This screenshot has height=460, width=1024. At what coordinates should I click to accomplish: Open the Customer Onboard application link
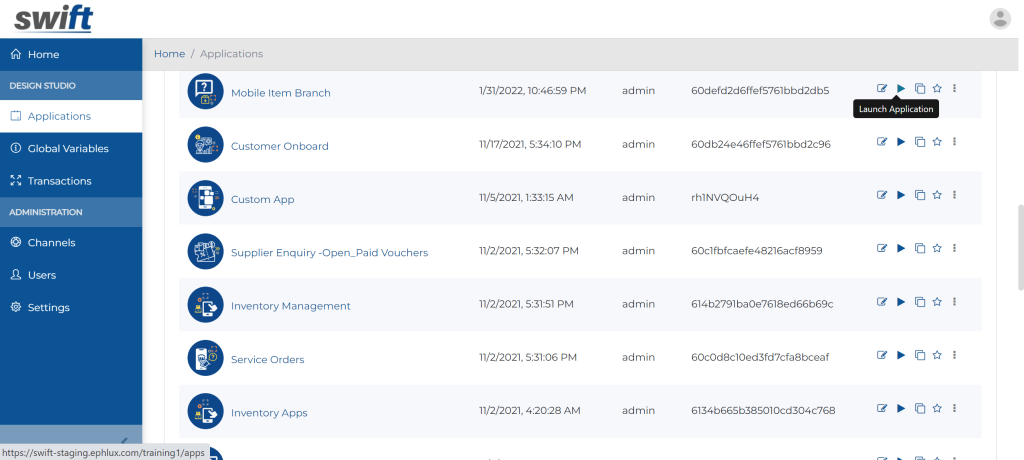coord(280,146)
